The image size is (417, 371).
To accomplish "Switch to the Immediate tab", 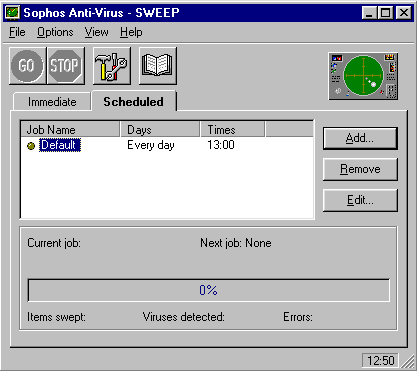I will tap(52, 102).
